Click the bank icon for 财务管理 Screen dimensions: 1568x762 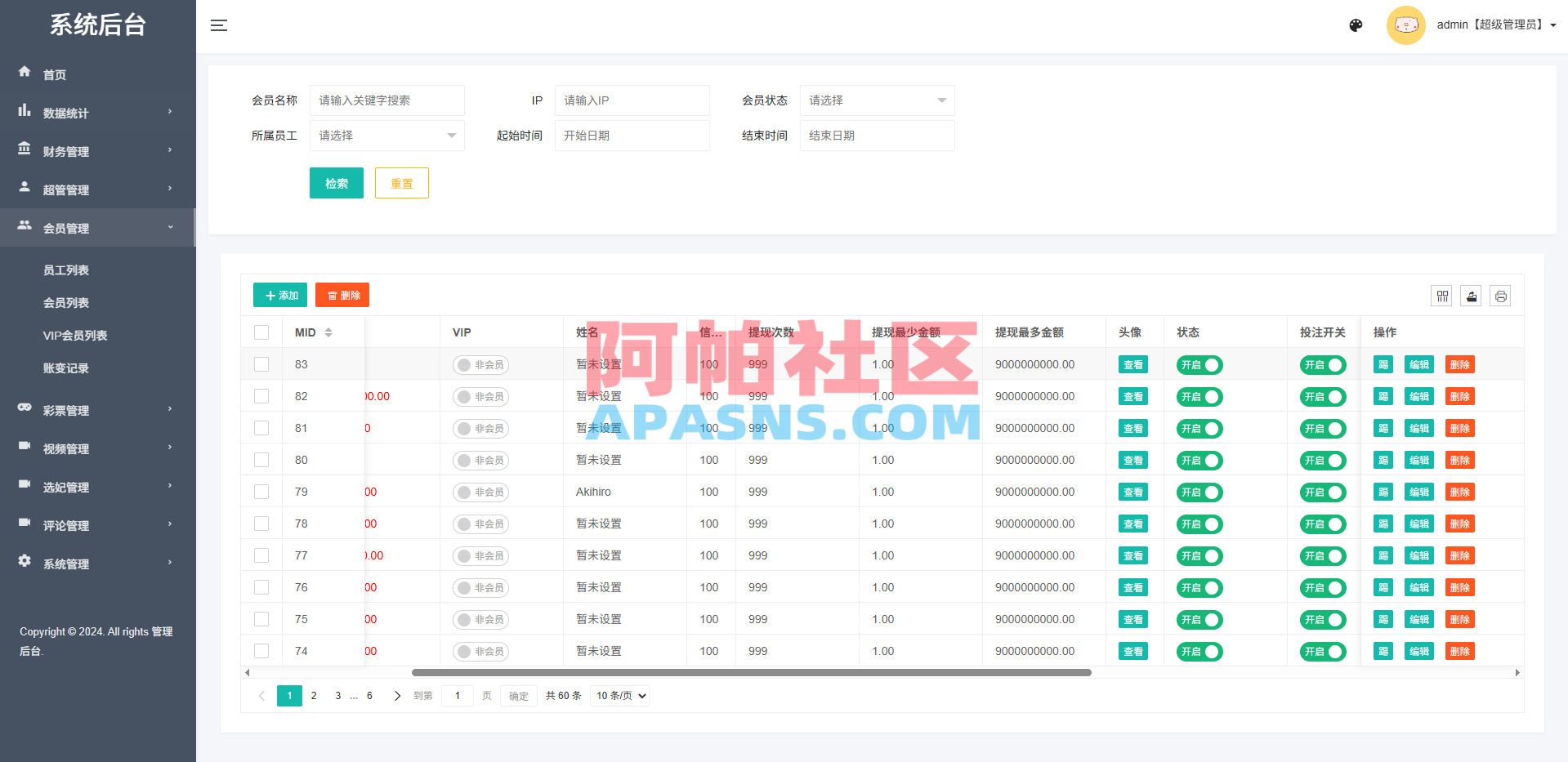click(25, 149)
